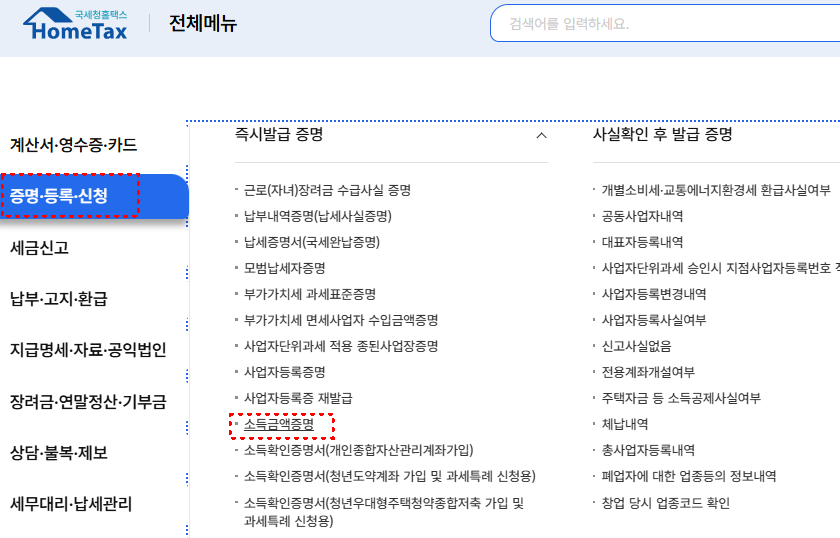Open 창업 당시 업종코드 확인 link
This screenshot has height=538, width=840.
665,503
